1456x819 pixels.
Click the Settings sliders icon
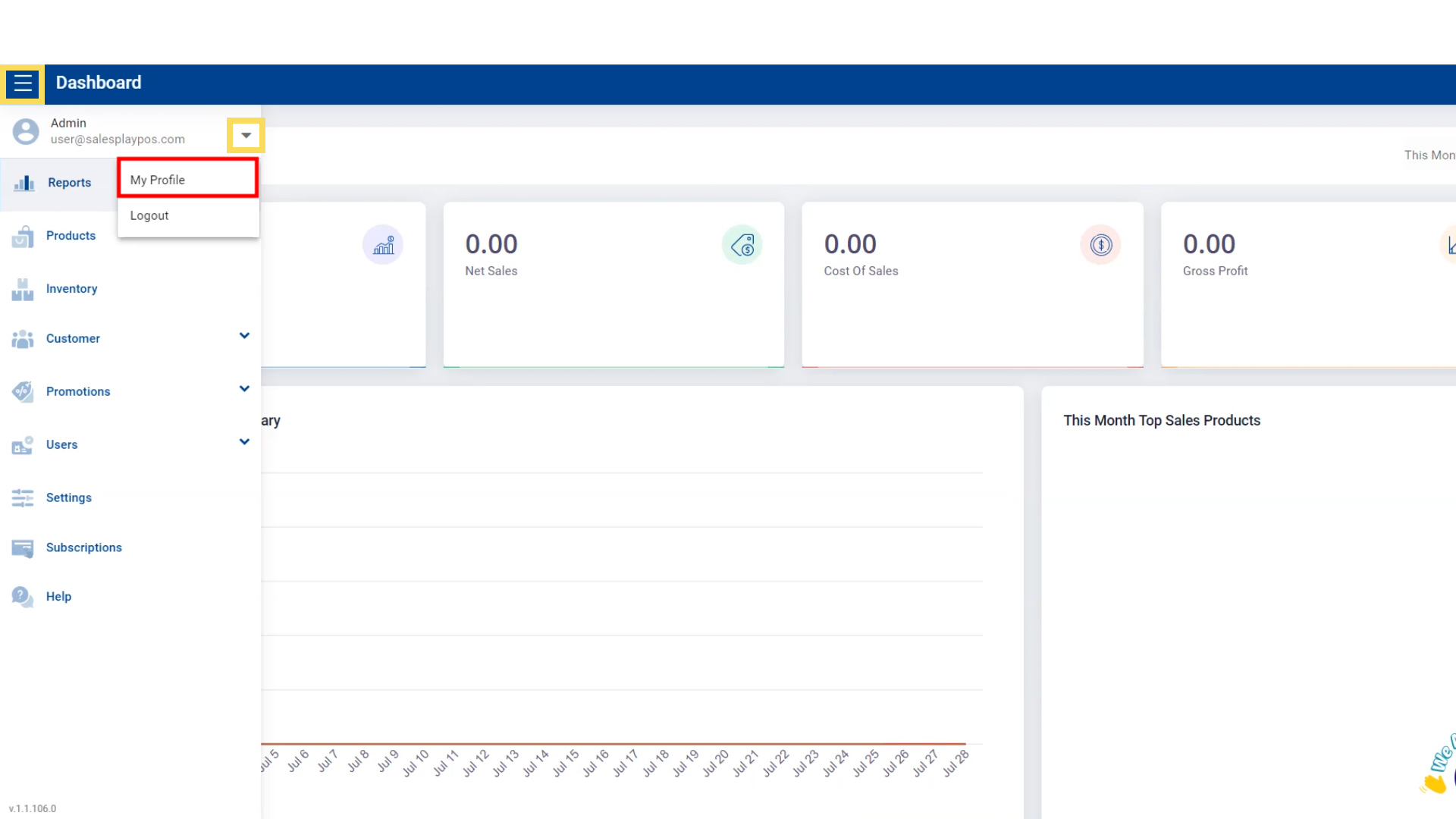[x=23, y=497]
